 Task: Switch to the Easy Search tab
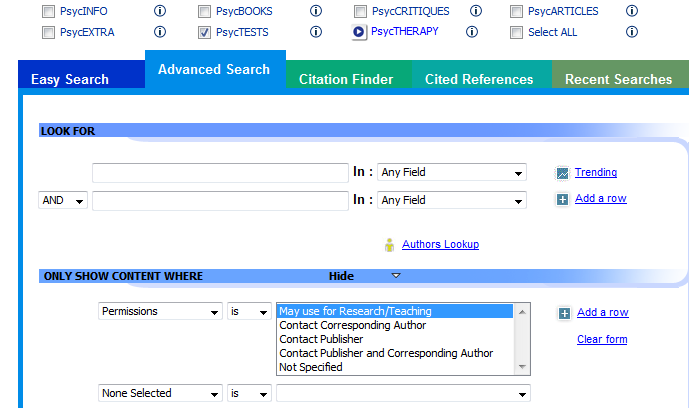[82, 75]
